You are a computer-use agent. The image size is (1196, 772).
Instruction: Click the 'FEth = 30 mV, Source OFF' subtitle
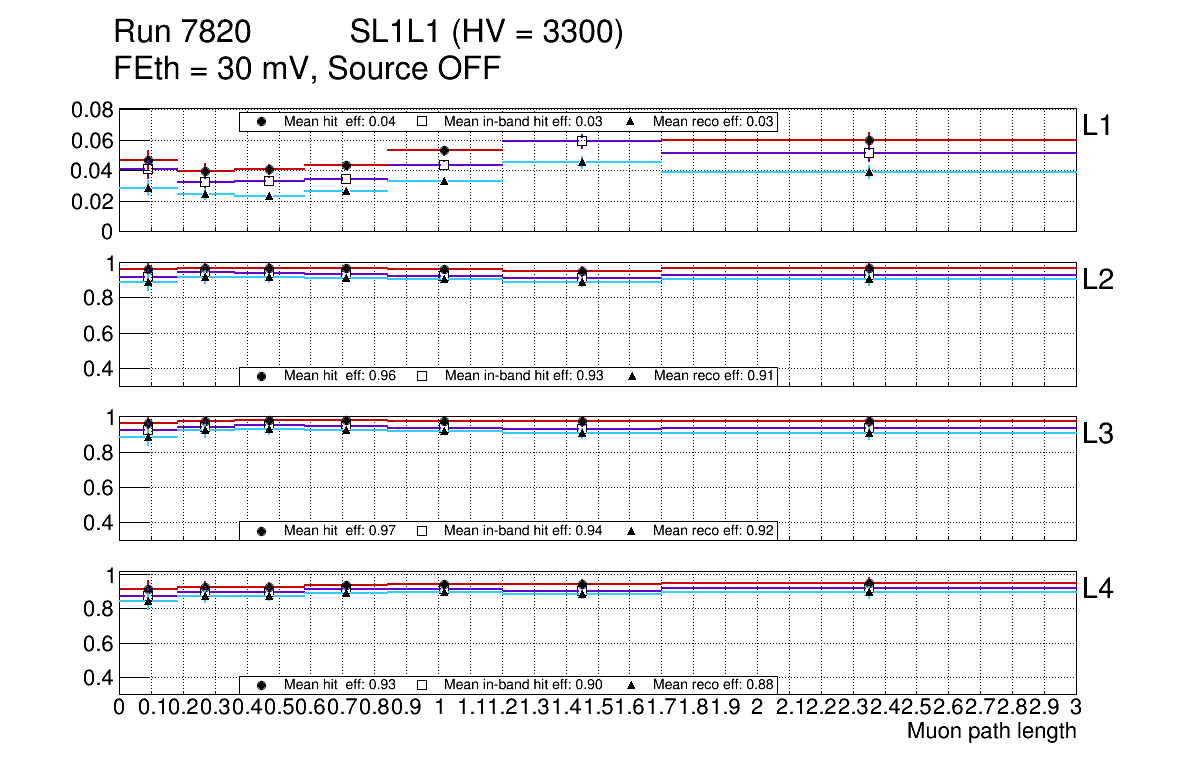307,69
